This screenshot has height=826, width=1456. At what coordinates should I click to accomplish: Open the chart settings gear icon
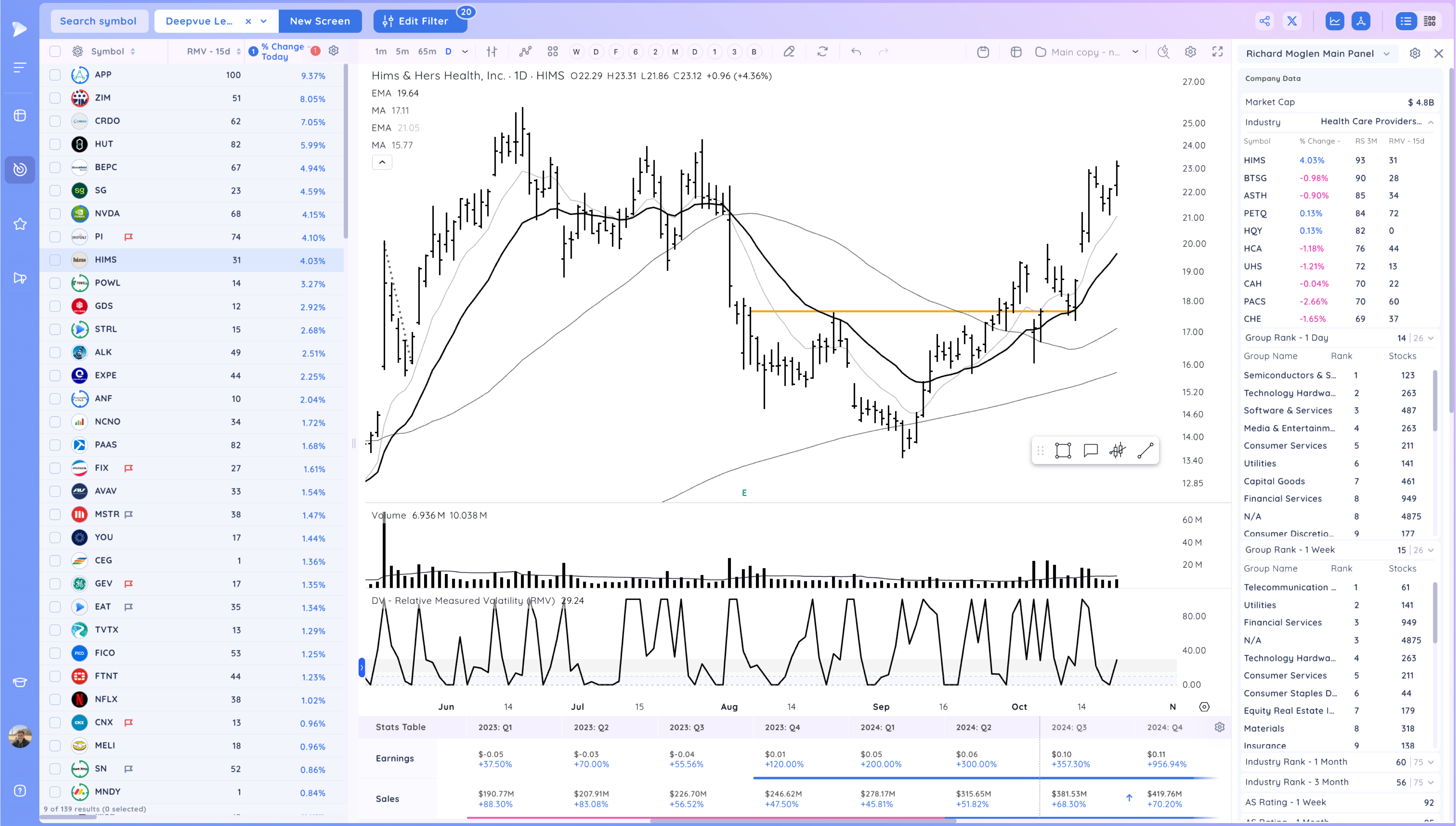1190,52
